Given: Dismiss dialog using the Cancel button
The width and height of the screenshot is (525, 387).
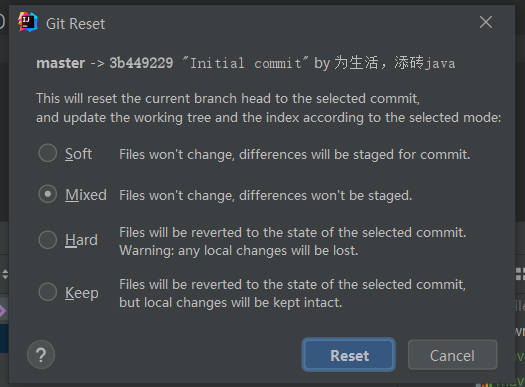Looking at the screenshot, I should click(x=452, y=355).
